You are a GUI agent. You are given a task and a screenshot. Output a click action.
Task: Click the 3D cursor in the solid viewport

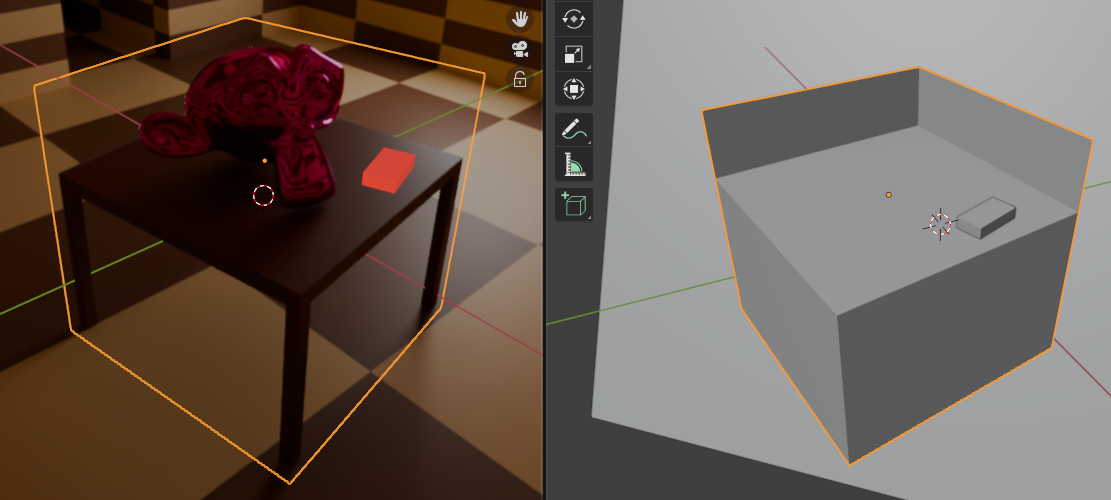pos(940,225)
